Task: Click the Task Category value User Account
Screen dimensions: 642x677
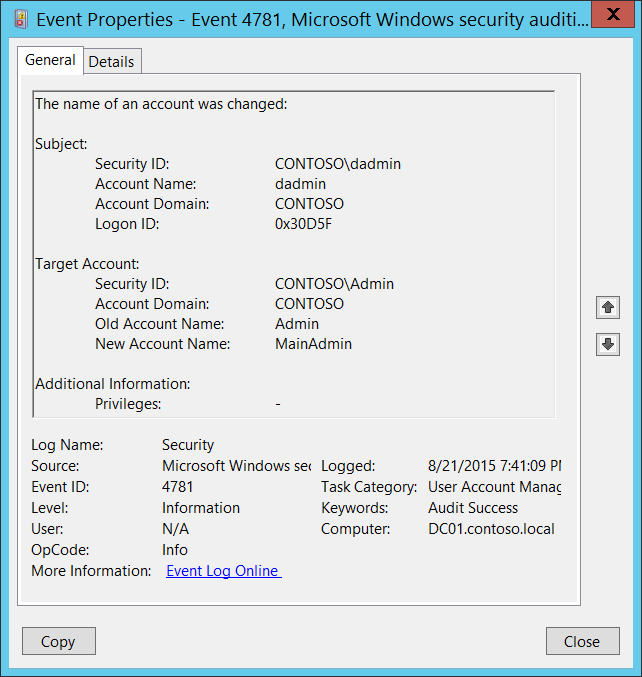Action: [494, 487]
